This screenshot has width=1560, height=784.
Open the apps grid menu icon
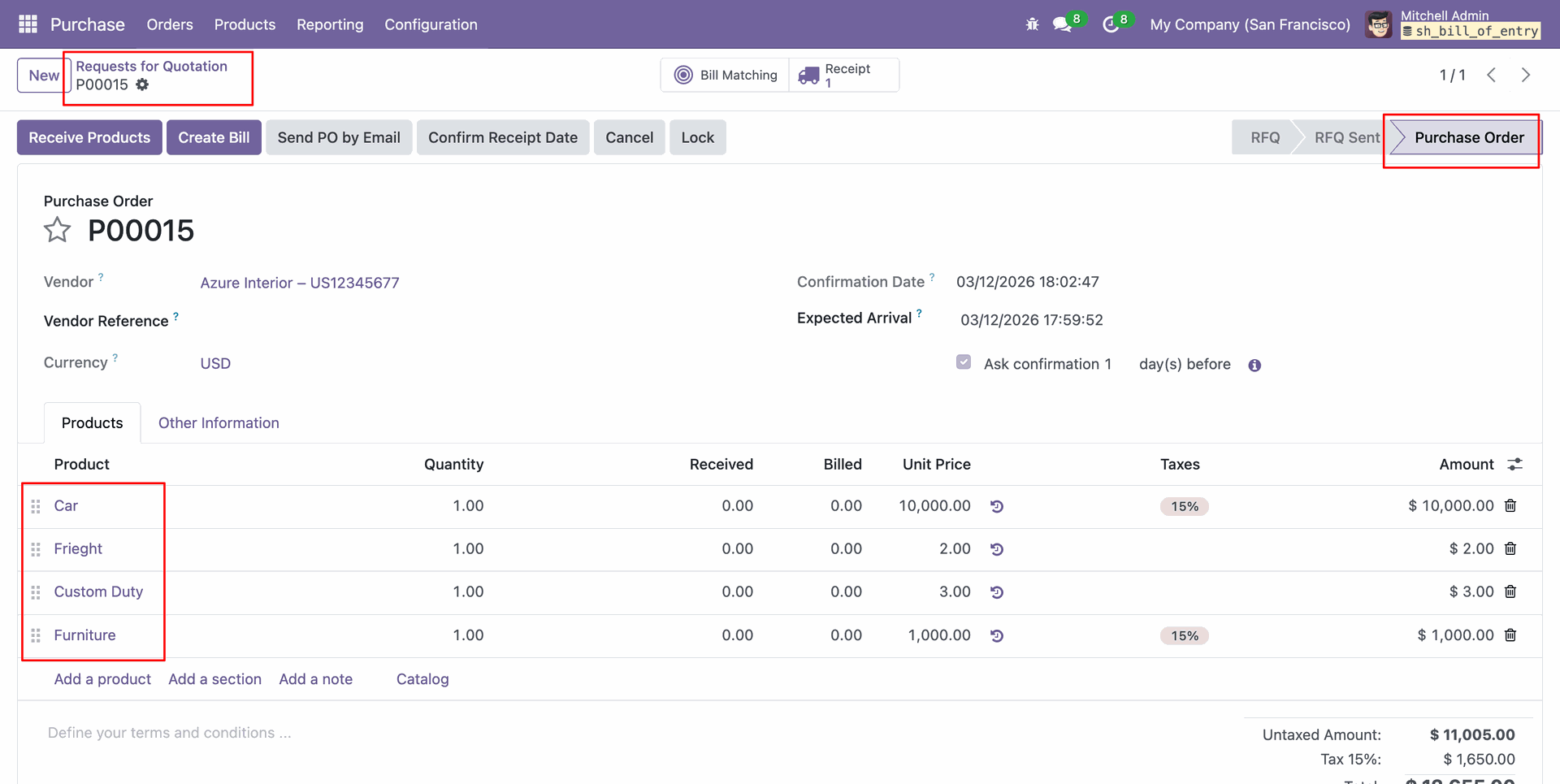pyautogui.click(x=28, y=24)
